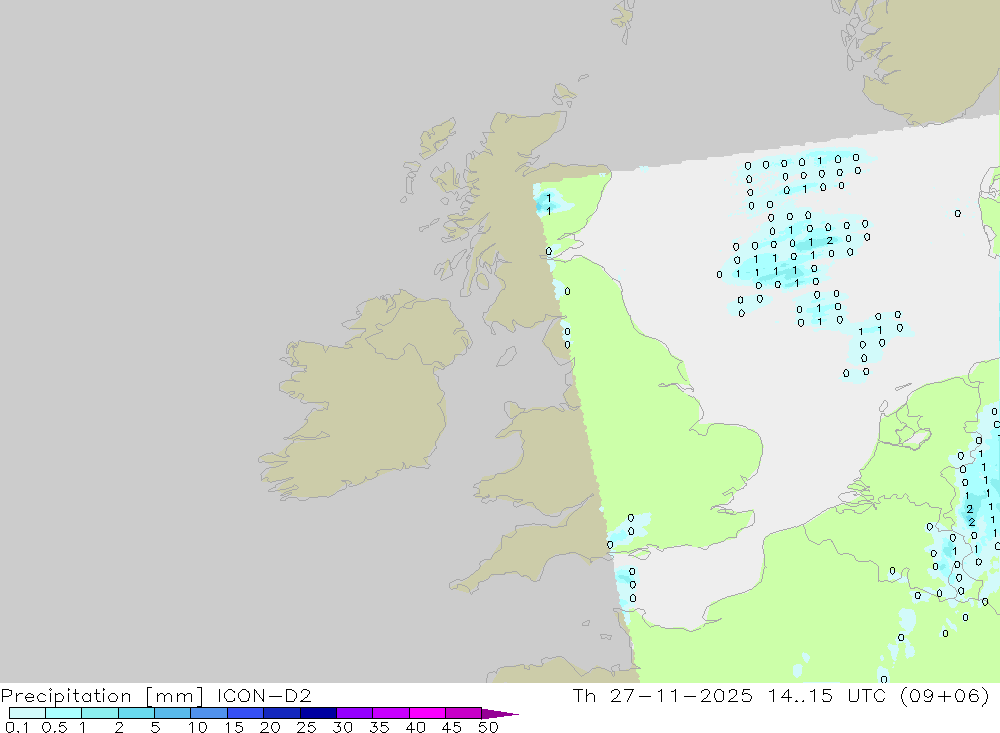Select the 1–2 mm legend color box
Screen dimensions: 1000x733
click(100, 713)
